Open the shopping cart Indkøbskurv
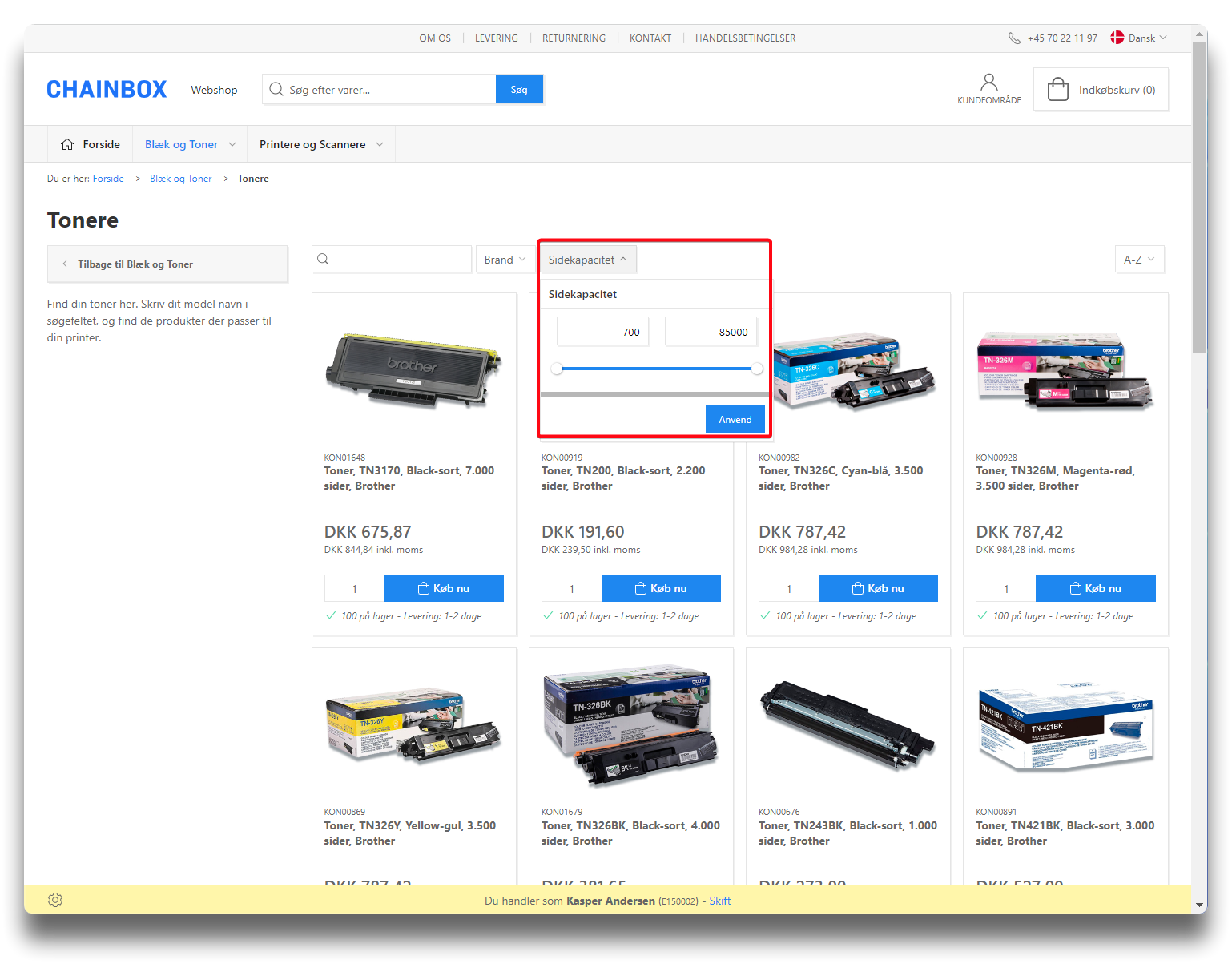Viewport: 1232px width, 964px height. click(x=1101, y=90)
